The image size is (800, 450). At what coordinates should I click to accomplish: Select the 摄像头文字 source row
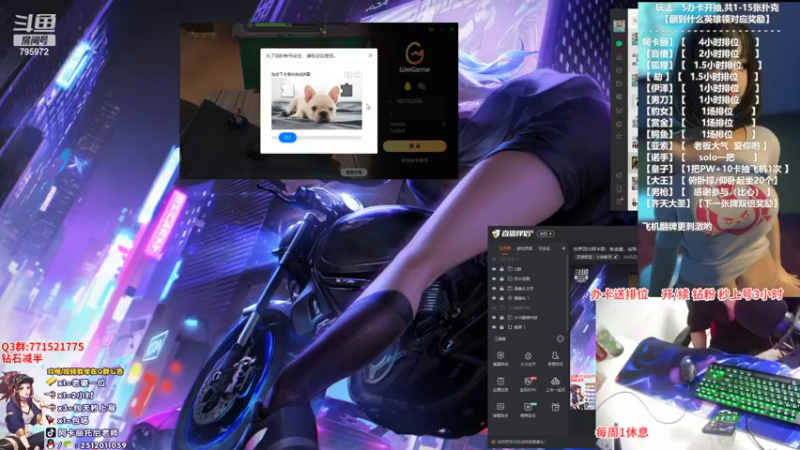tap(528, 288)
